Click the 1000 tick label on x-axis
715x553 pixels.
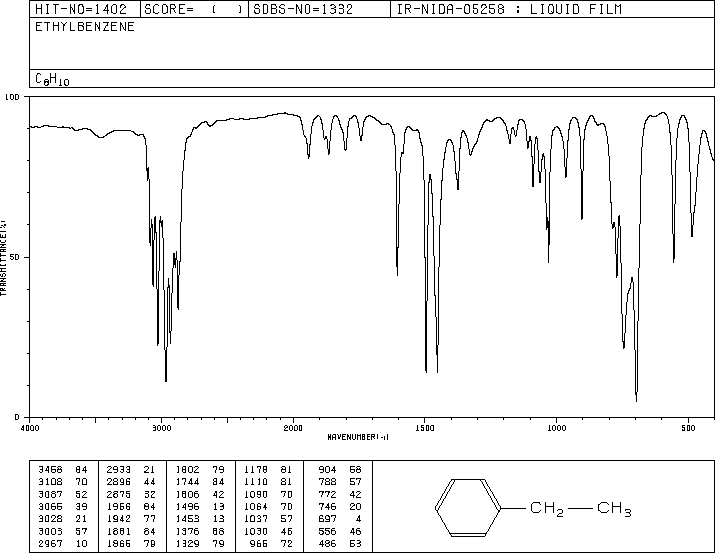[556, 428]
